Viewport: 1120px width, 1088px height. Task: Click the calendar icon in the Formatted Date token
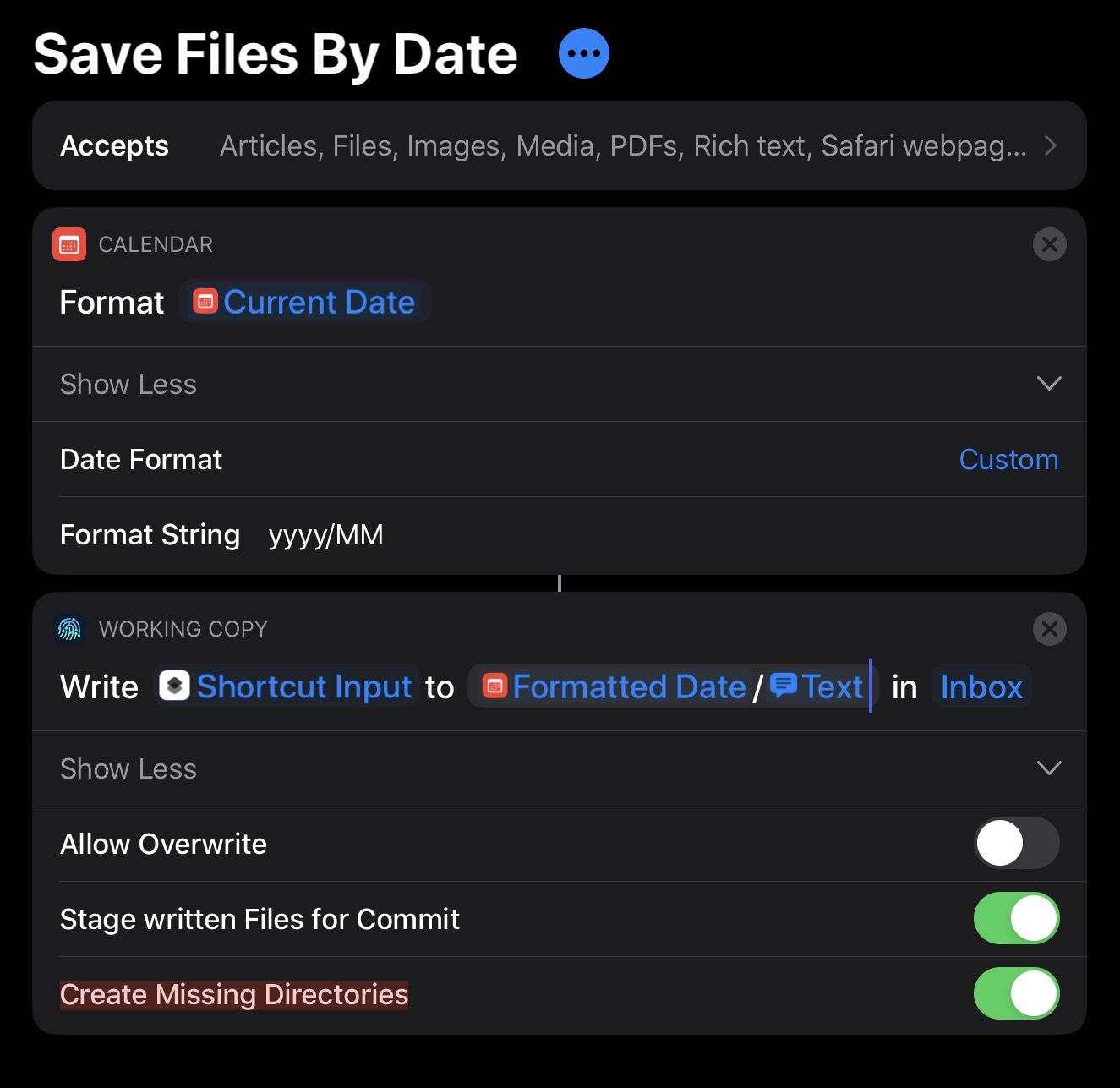click(x=494, y=686)
